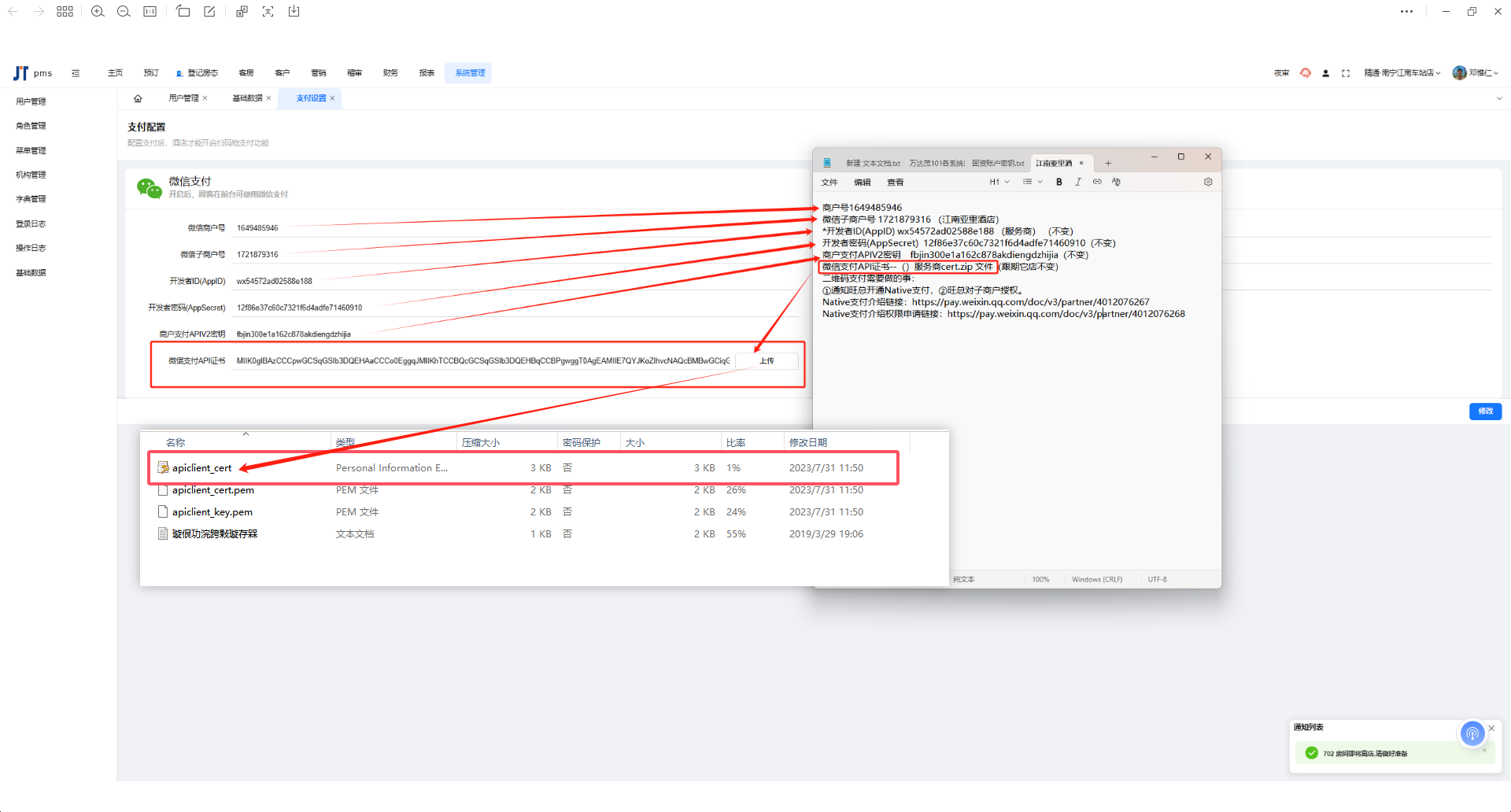Viewport: 1511px width, 812px height.
Task: Open the Notepad settings gear
Action: [1208, 182]
